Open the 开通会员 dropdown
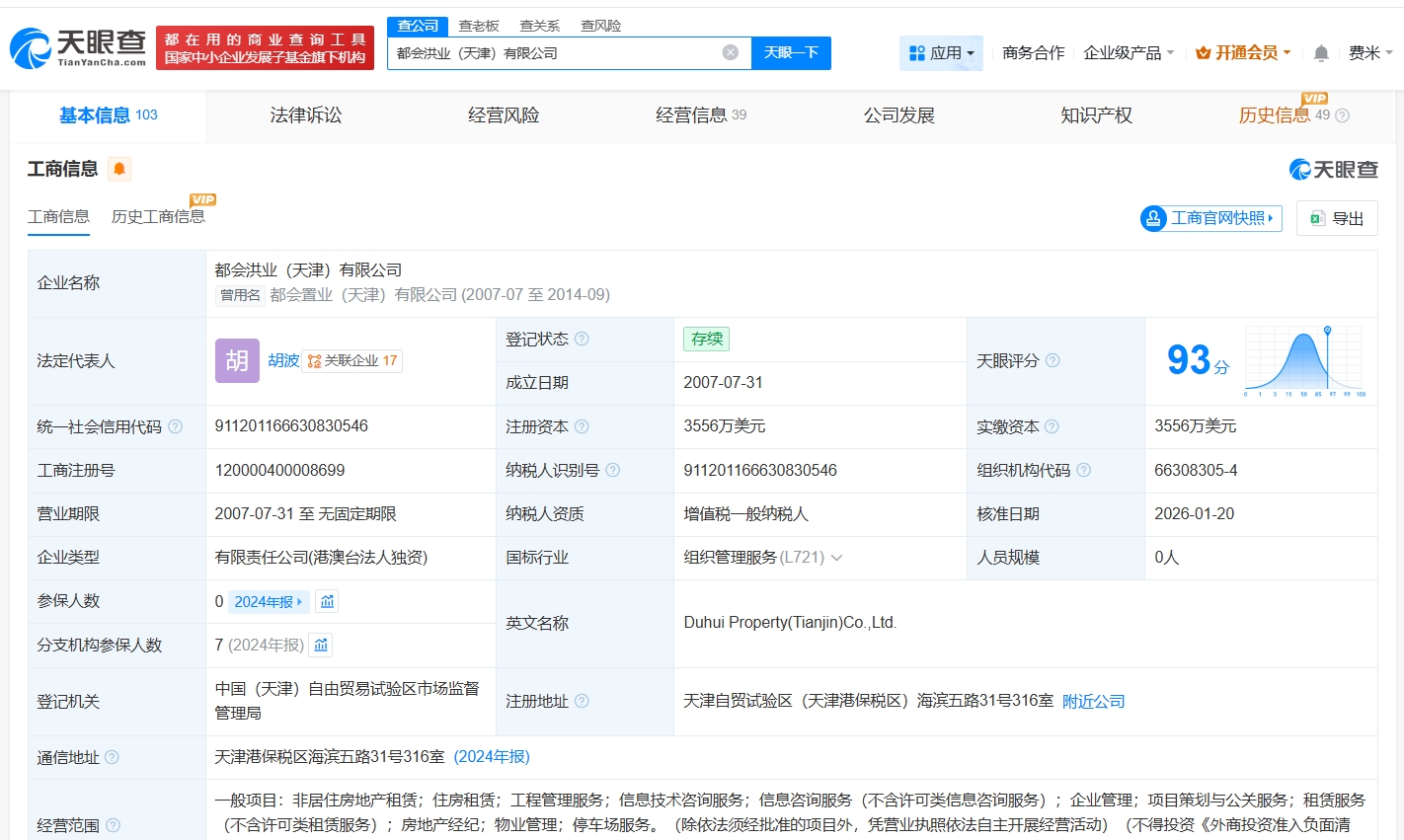 click(x=1242, y=53)
